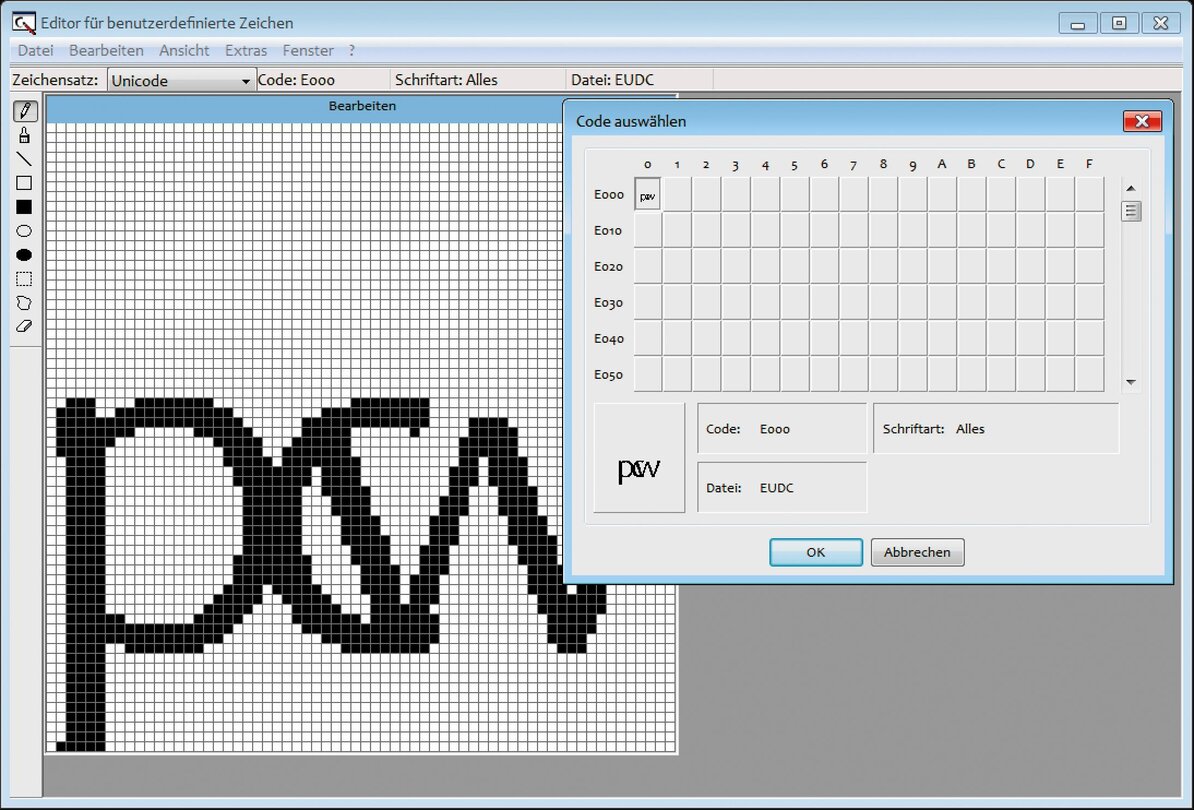This screenshot has height=810, width=1194.
Task: Select the Pencil tool
Action: (25, 111)
